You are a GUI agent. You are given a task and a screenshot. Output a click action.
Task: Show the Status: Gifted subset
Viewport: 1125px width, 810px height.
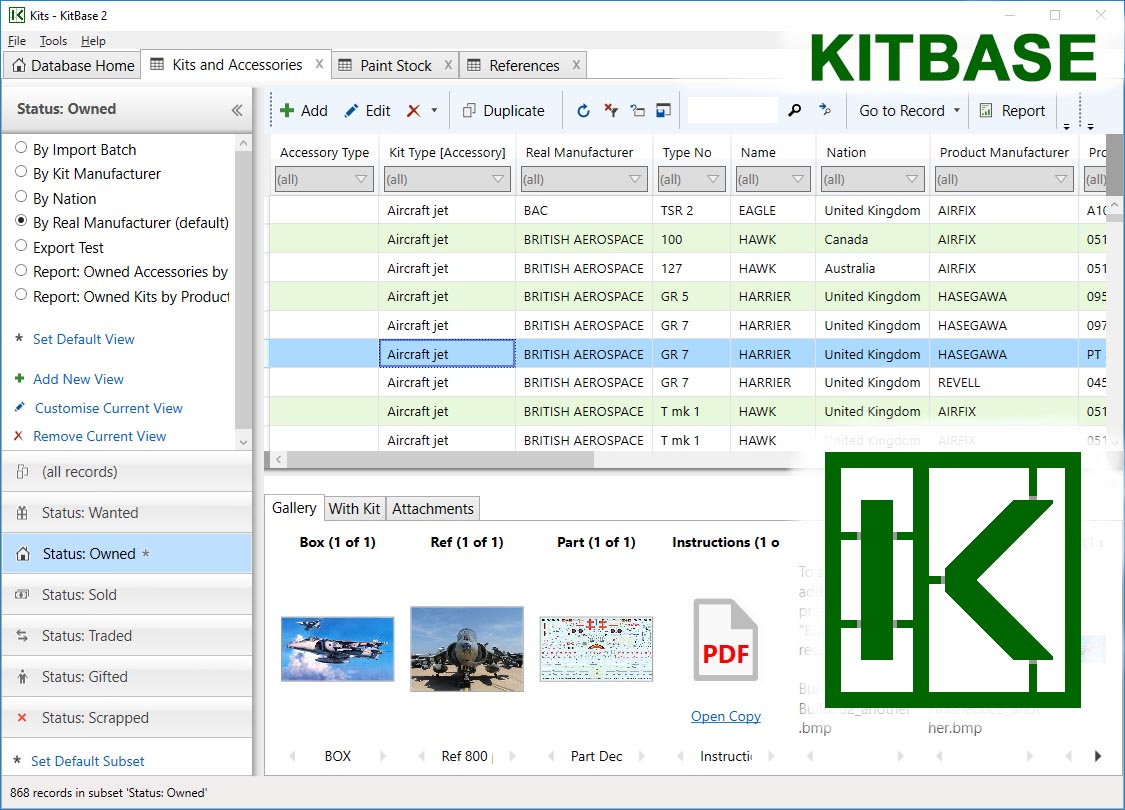coord(127,677)
